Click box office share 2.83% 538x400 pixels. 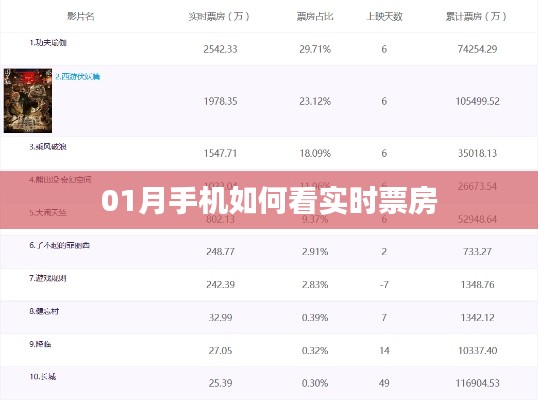(x=315, y=284)
